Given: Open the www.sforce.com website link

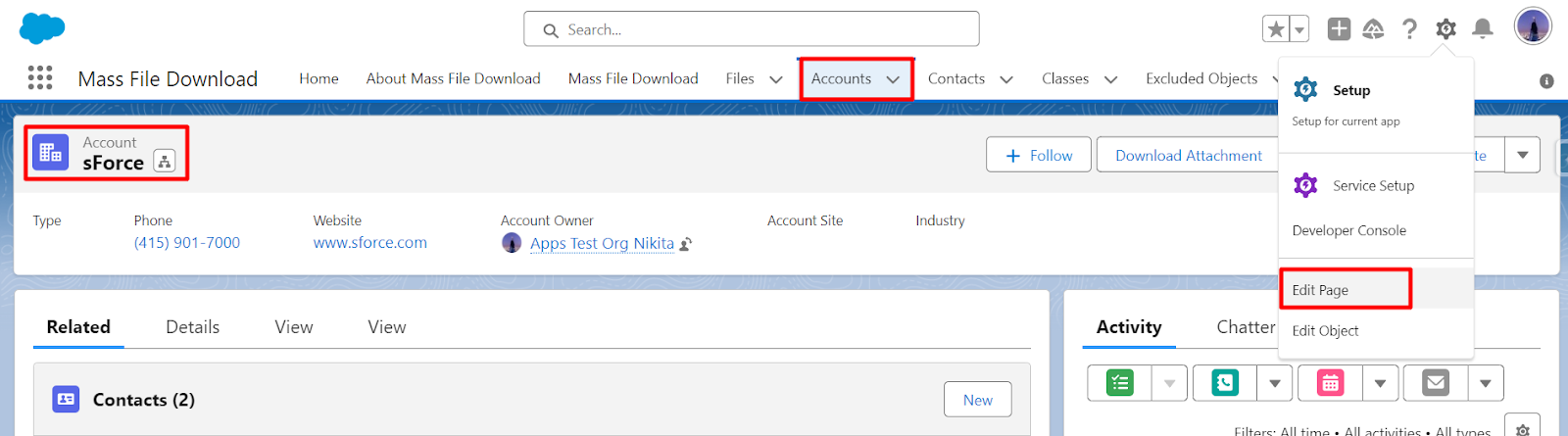Looking at the screenshot, I should pos(370,243).
